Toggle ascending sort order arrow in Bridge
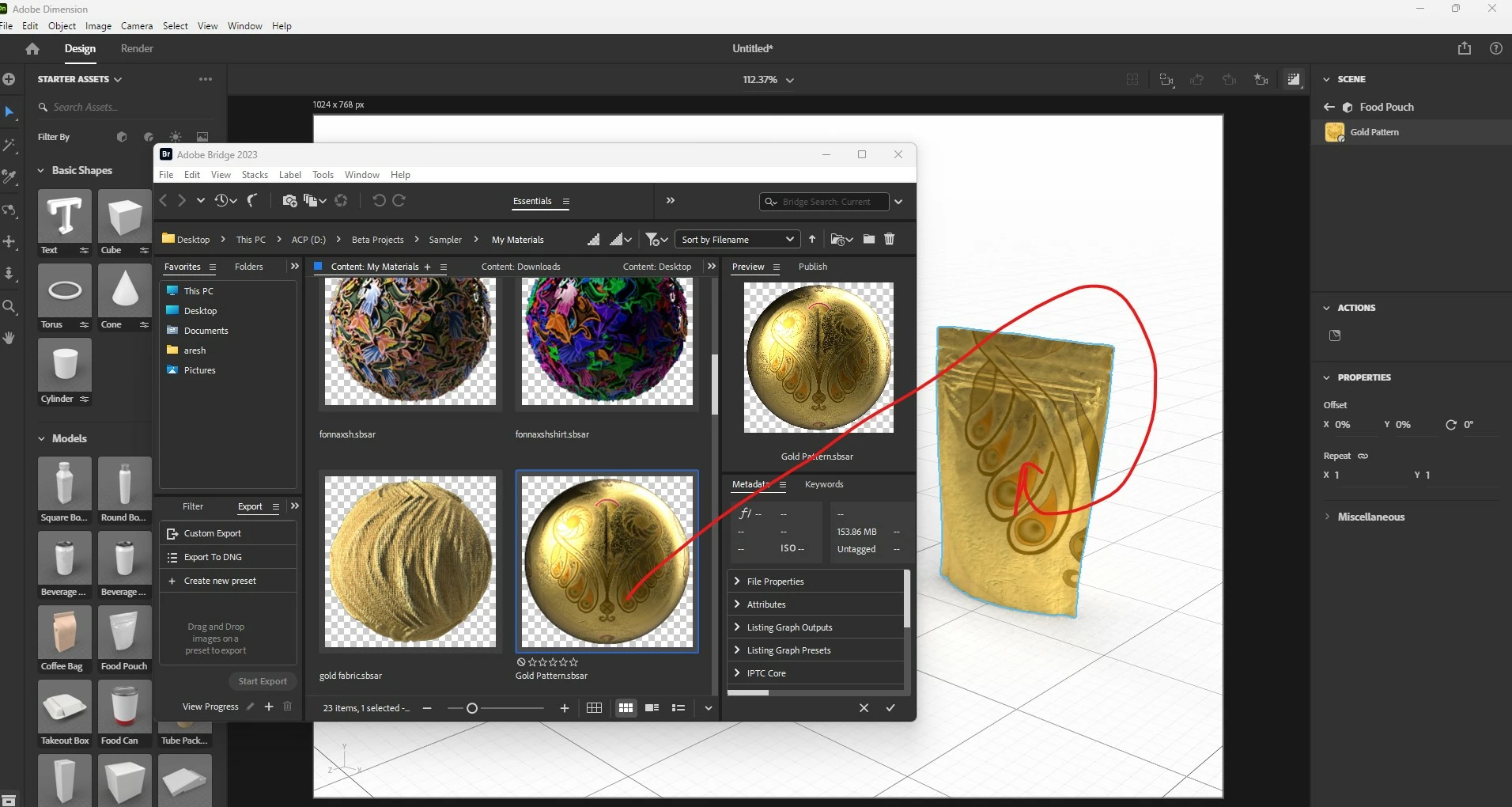The height and width of the screenshot is (807, 1512). click(x=812, y=239)
